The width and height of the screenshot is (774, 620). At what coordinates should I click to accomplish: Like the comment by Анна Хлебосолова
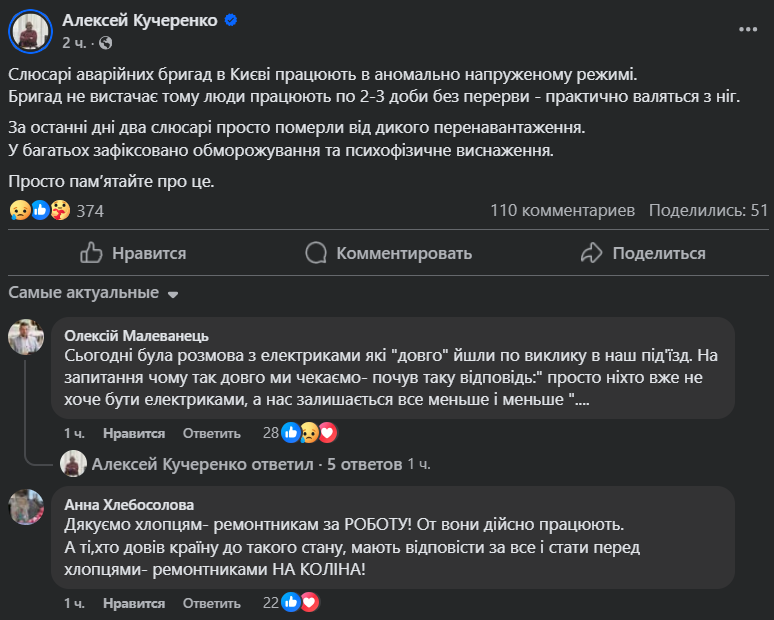pos(134,603)
